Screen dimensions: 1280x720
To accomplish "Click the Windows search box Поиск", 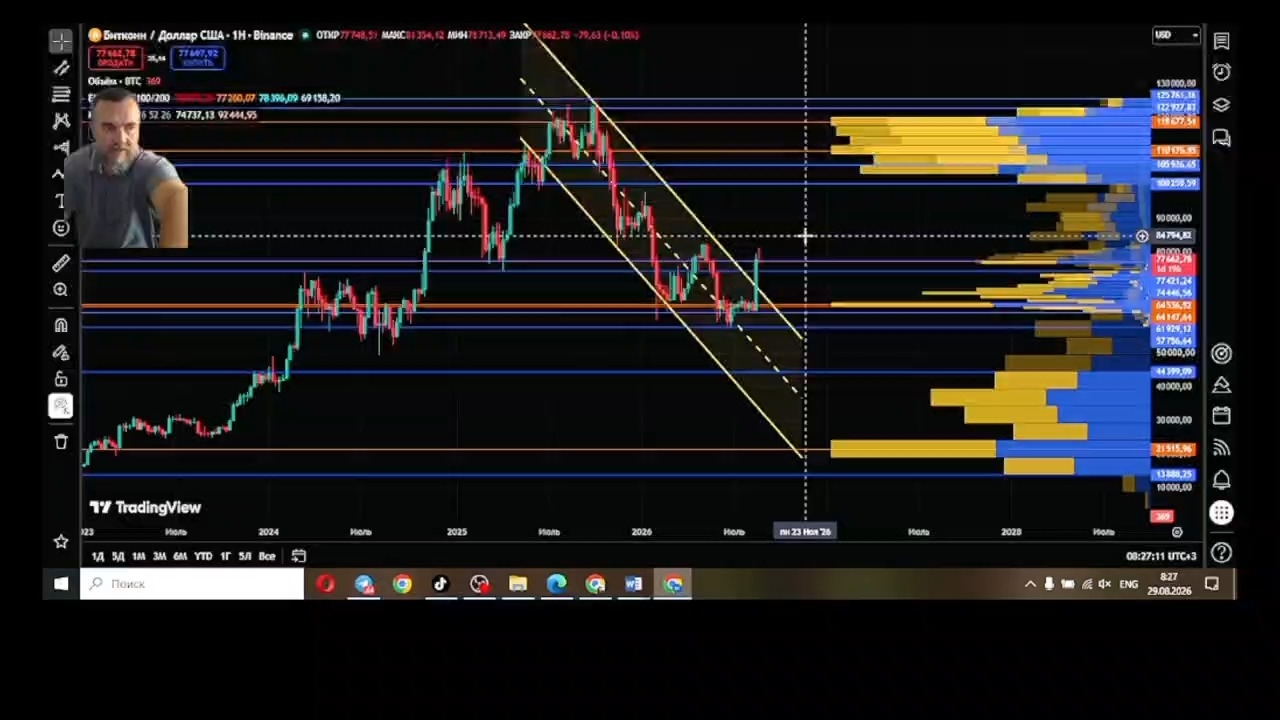I will coord(192,584).
